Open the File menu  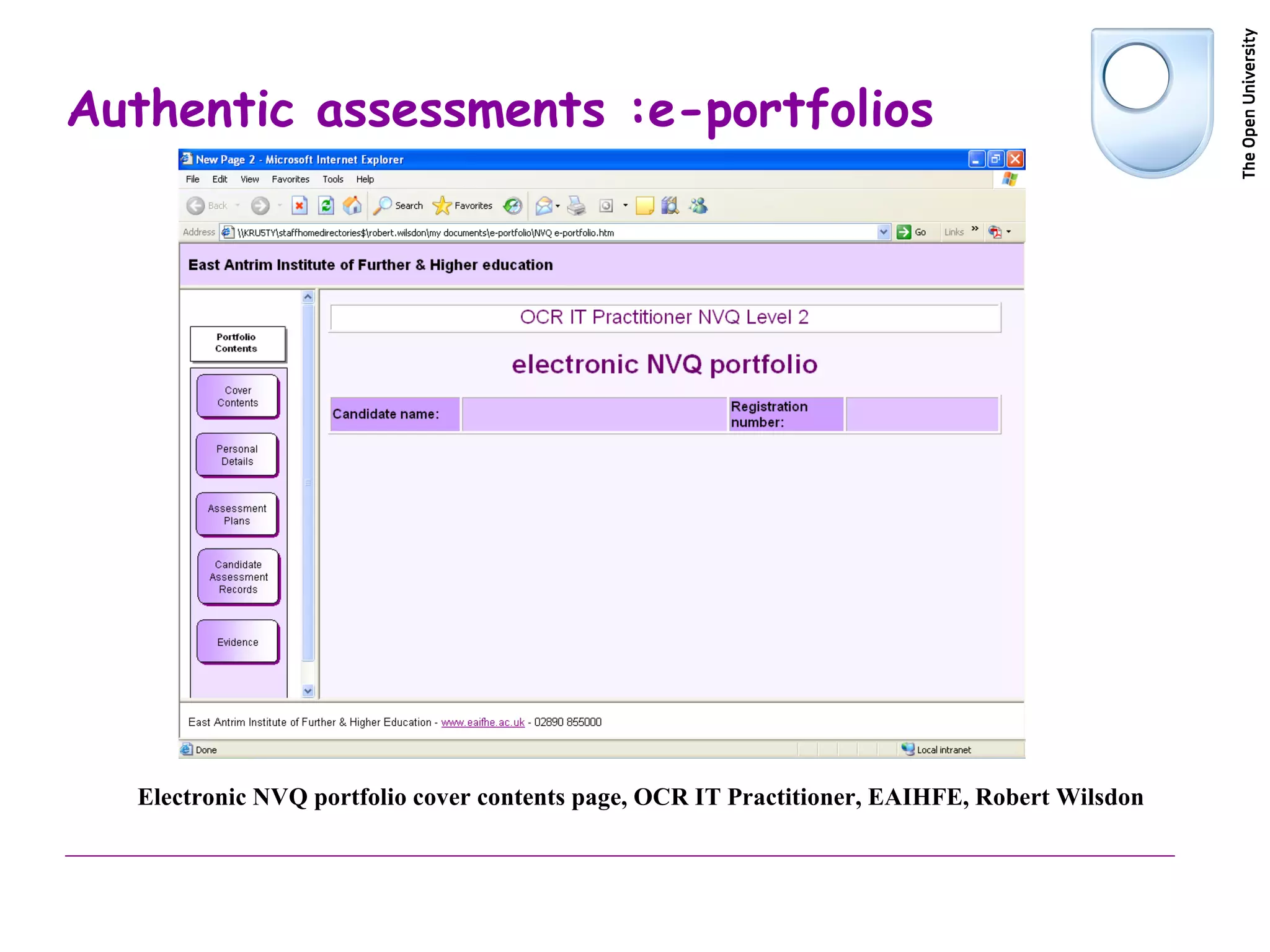(193, 180)
